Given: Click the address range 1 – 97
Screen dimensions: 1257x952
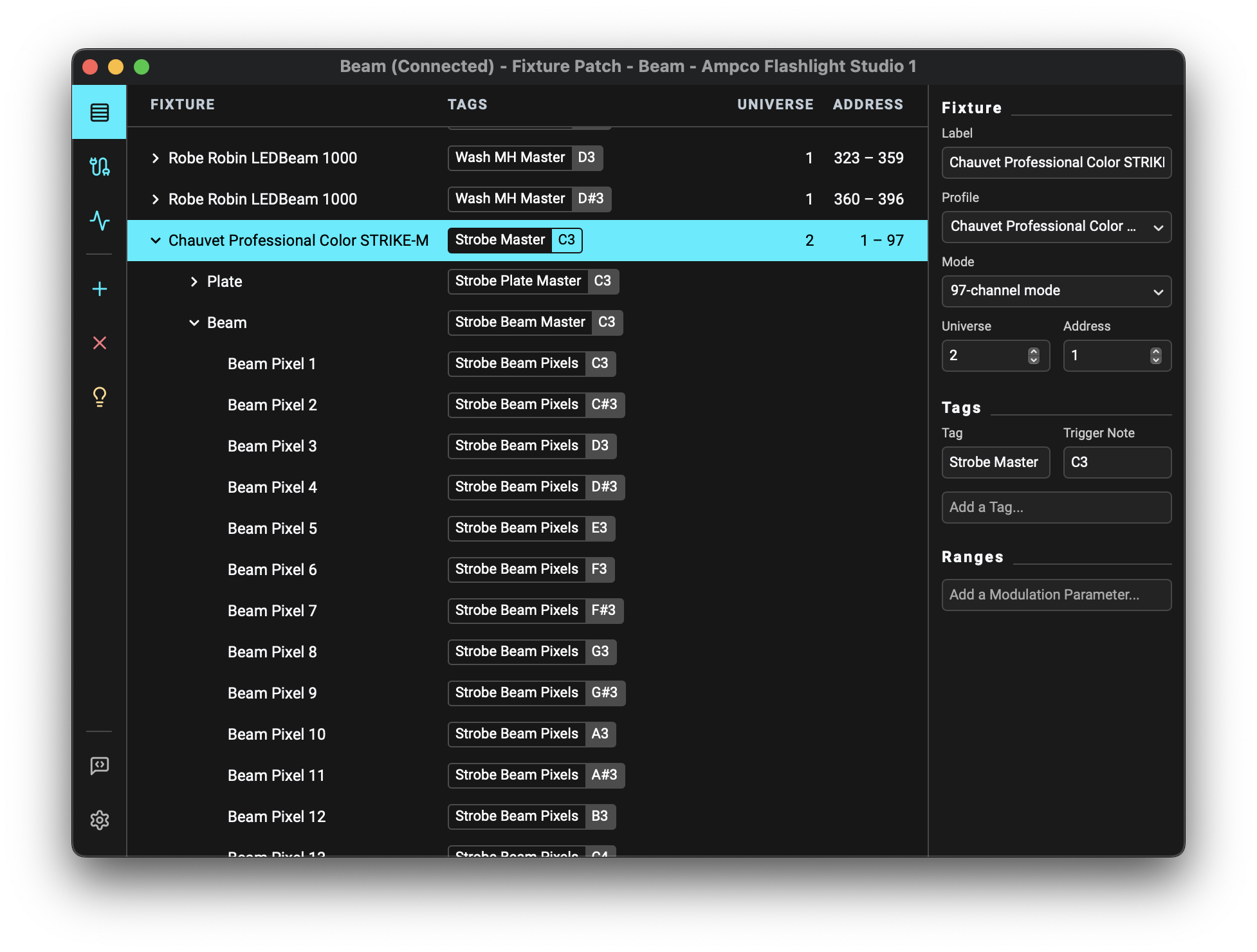Looking at the screenshot, I should 882,241.
